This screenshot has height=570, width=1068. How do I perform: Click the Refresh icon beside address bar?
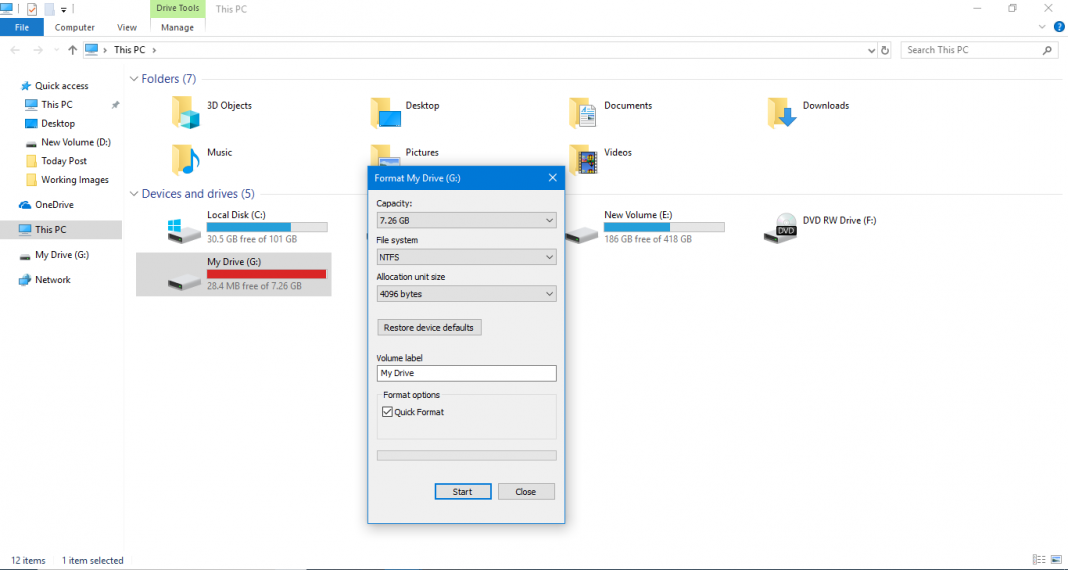[x=885, y=50]
